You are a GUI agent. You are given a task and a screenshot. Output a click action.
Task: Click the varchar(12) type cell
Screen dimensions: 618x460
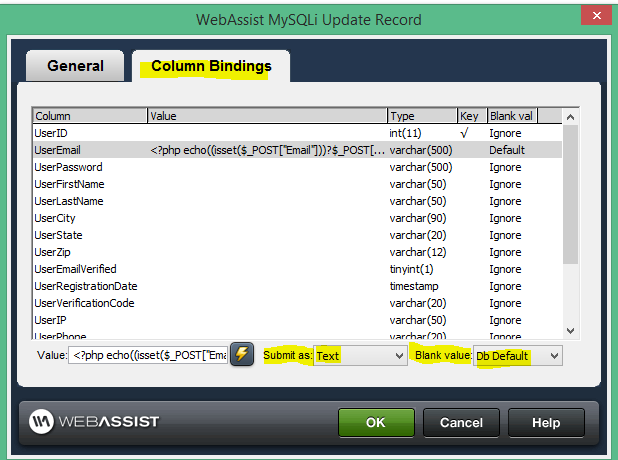pyautogui.click(x=418, y=252)
